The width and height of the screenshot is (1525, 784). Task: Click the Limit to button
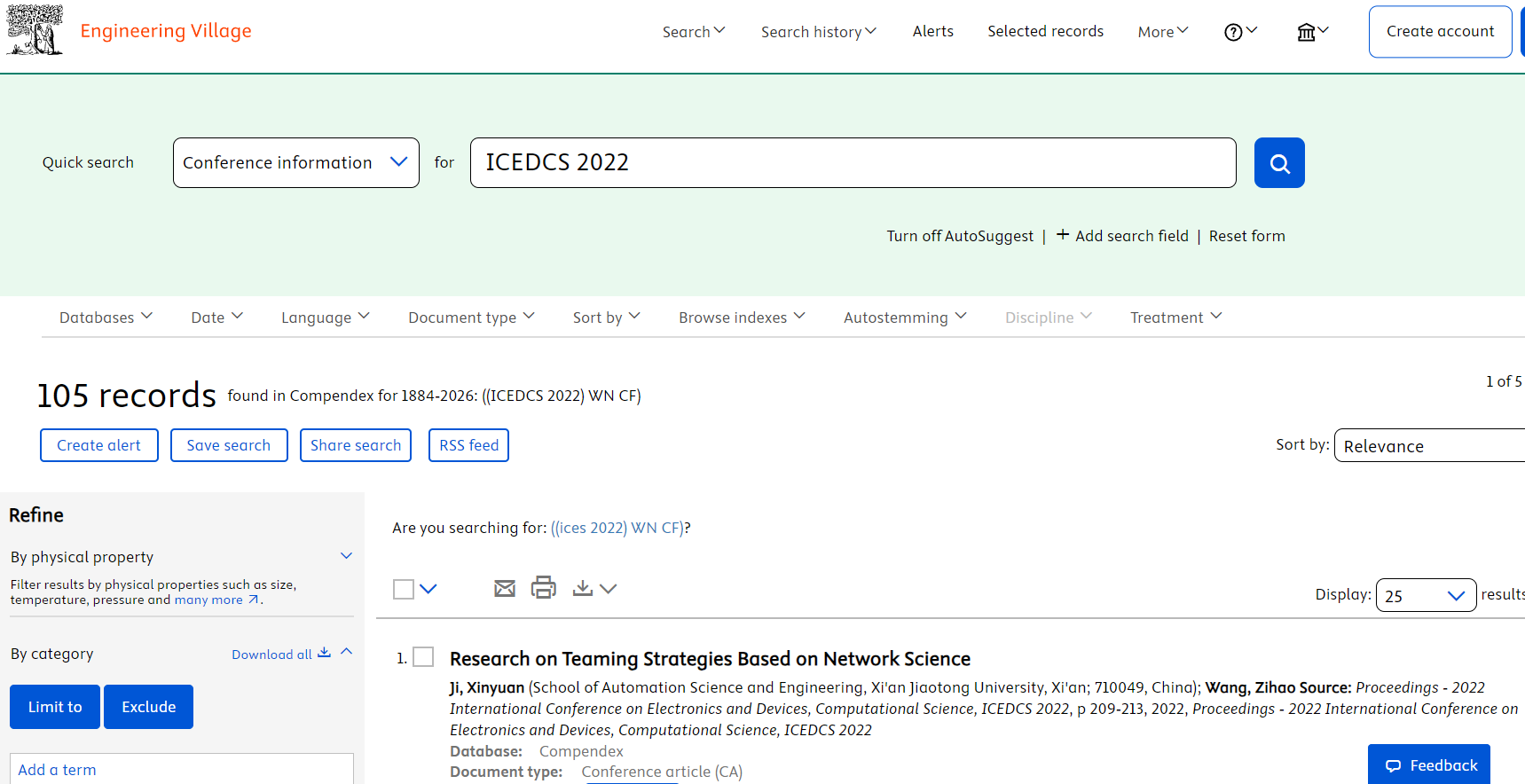tap(55, 707)
